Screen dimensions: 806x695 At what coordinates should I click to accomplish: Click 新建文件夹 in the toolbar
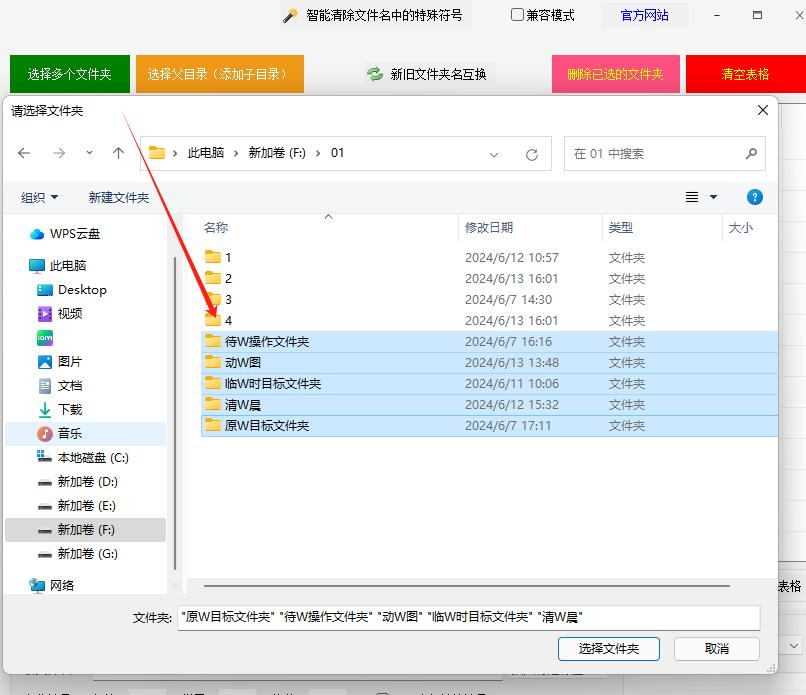click(119, 197)
